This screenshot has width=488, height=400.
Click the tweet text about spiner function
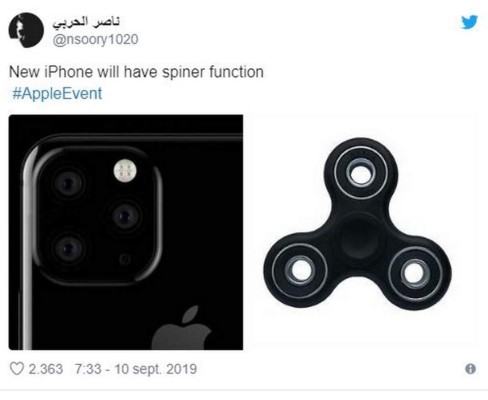click(136, 72)
